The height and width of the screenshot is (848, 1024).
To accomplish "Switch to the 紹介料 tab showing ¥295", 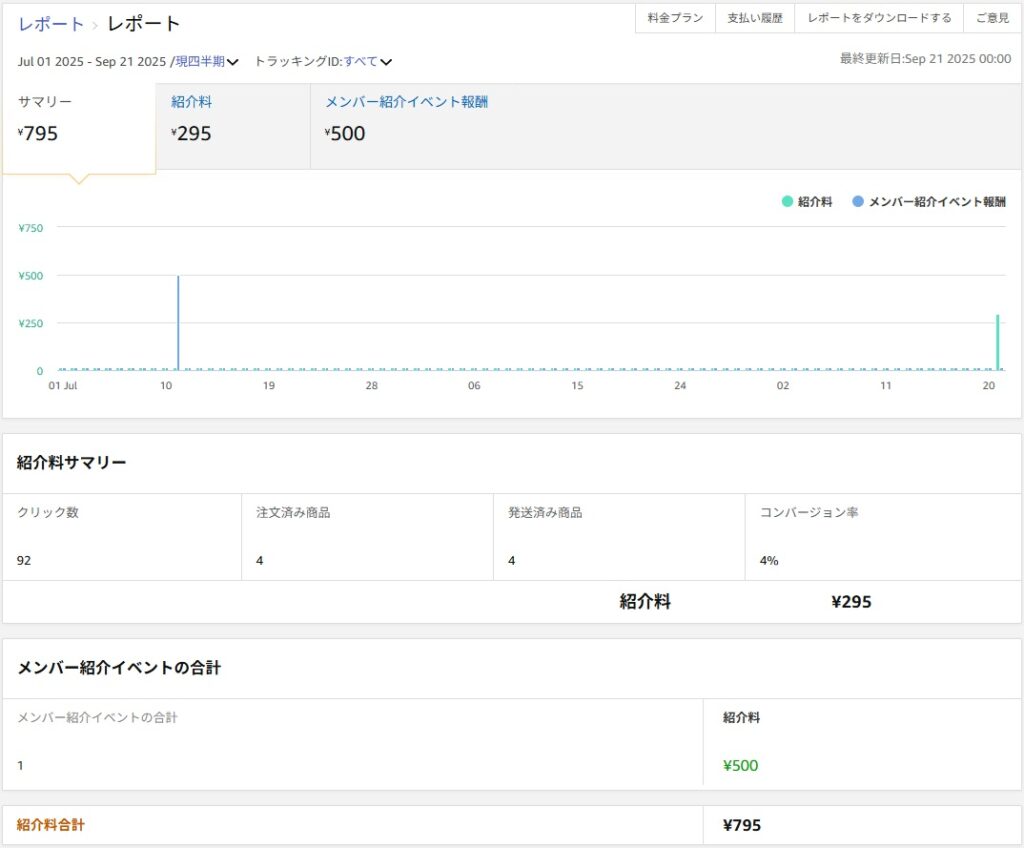I will point(232,119).
